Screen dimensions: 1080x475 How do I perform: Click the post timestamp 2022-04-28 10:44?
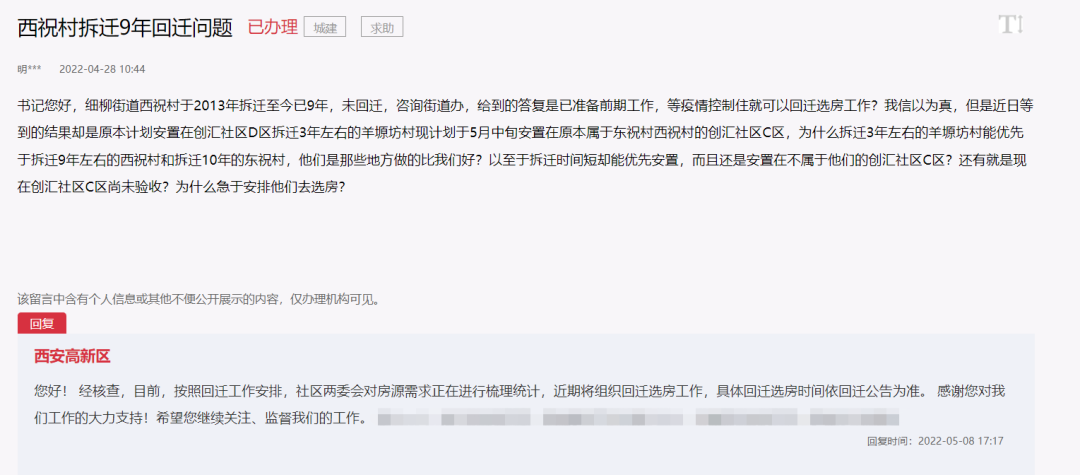pos(102,69)
